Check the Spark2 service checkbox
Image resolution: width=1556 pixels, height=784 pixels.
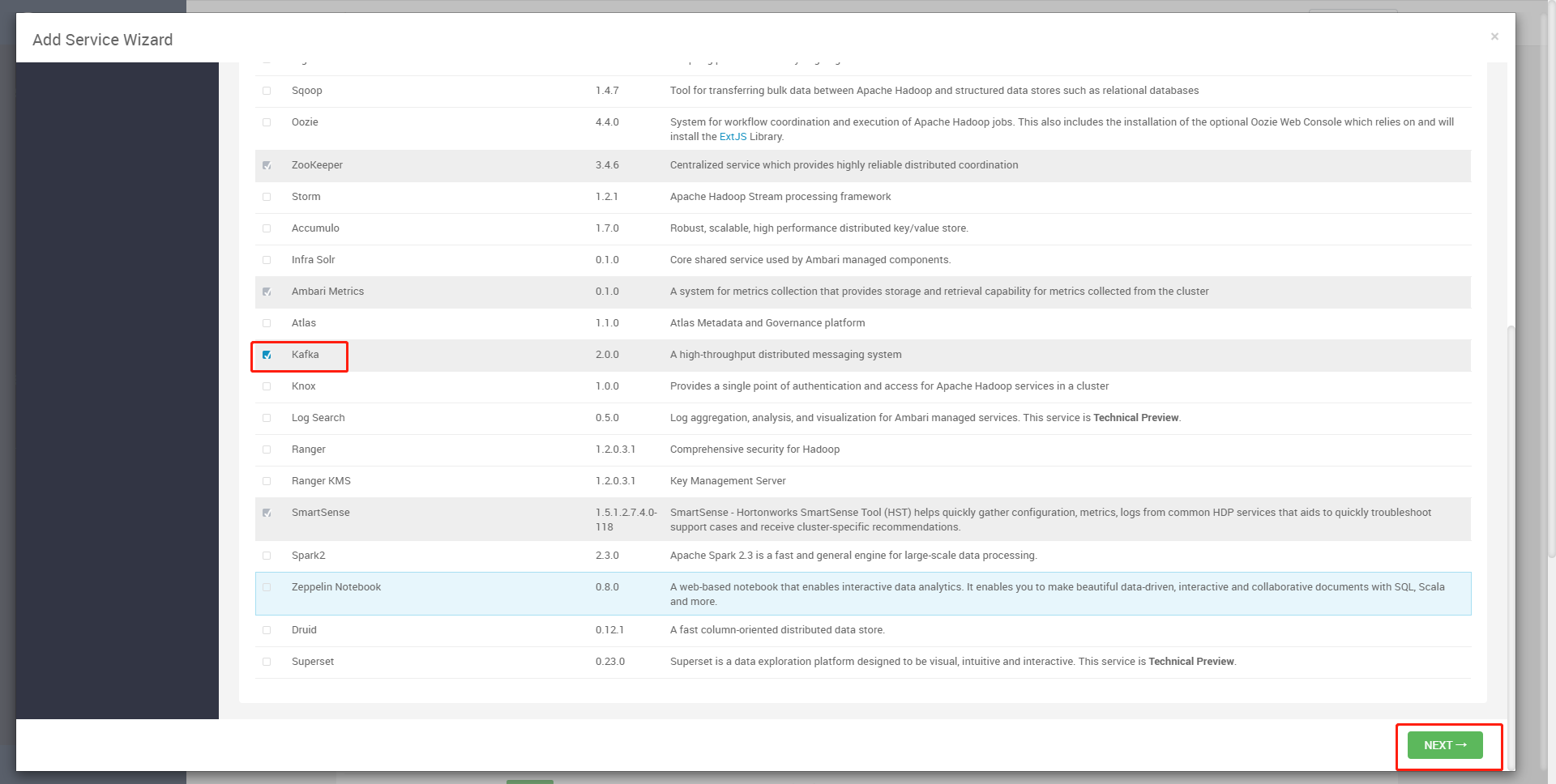[x=267, y=556]
